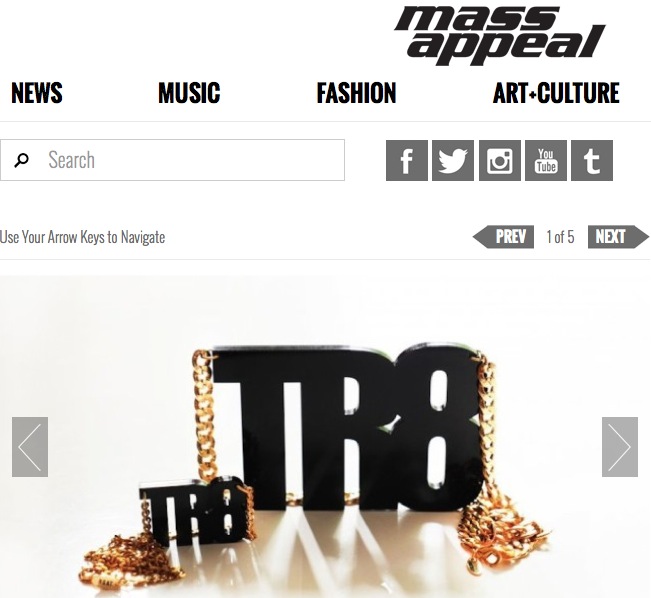
Task: Open the Twitter bird icon
Action: (453, 160)
